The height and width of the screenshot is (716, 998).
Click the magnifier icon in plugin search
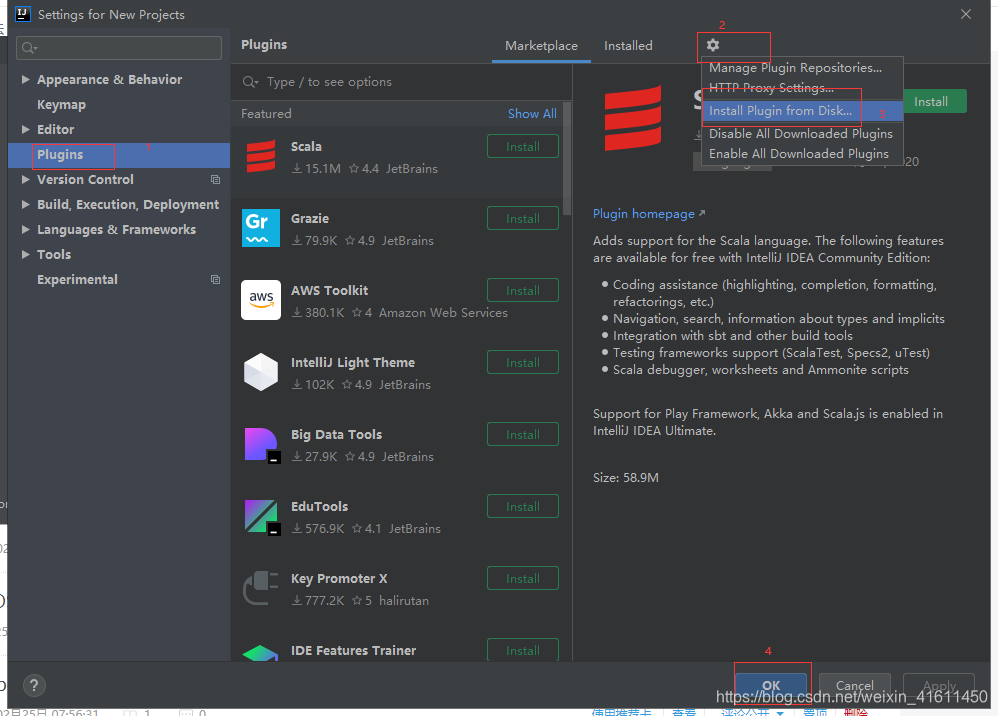point(250,82)
